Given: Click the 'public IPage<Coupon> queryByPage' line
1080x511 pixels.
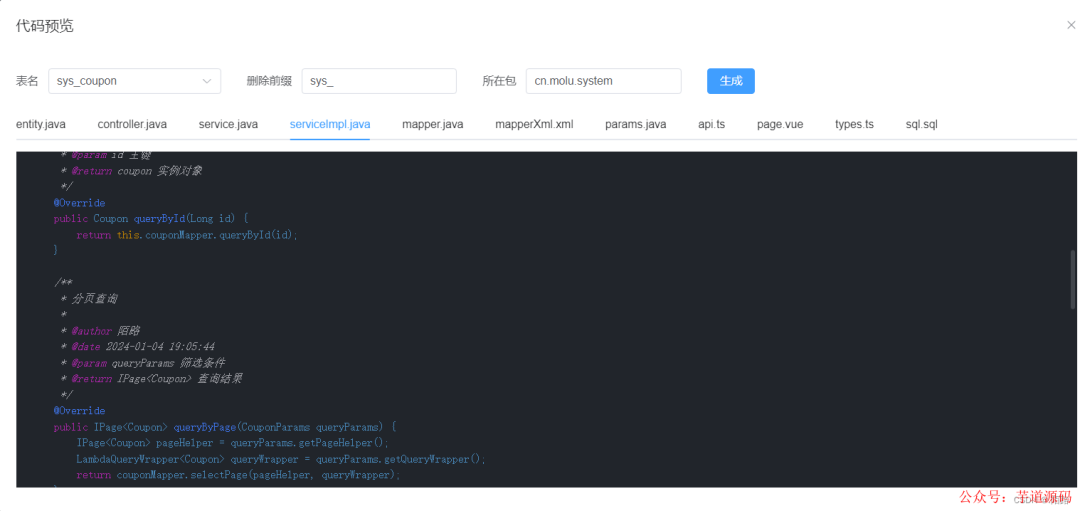Looking at the screenshot, I should (225, 426).
